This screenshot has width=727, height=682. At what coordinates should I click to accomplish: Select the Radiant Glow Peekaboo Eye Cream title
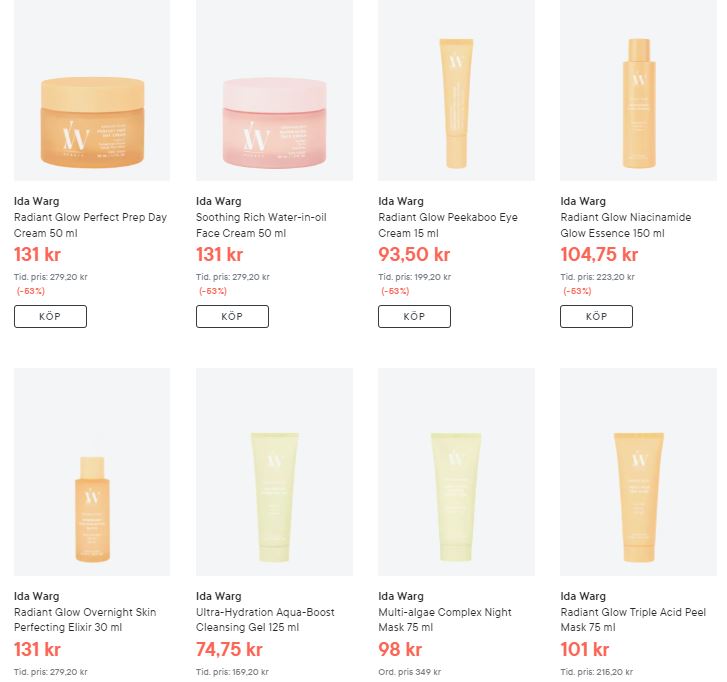click(448, 225)
